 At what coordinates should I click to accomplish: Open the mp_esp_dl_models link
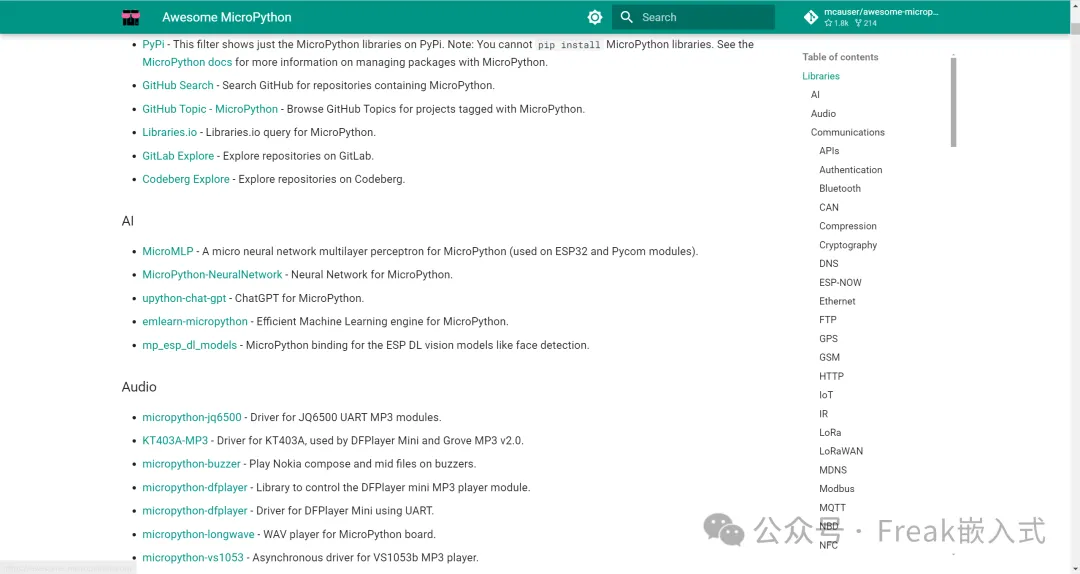(x=189, y=345)
